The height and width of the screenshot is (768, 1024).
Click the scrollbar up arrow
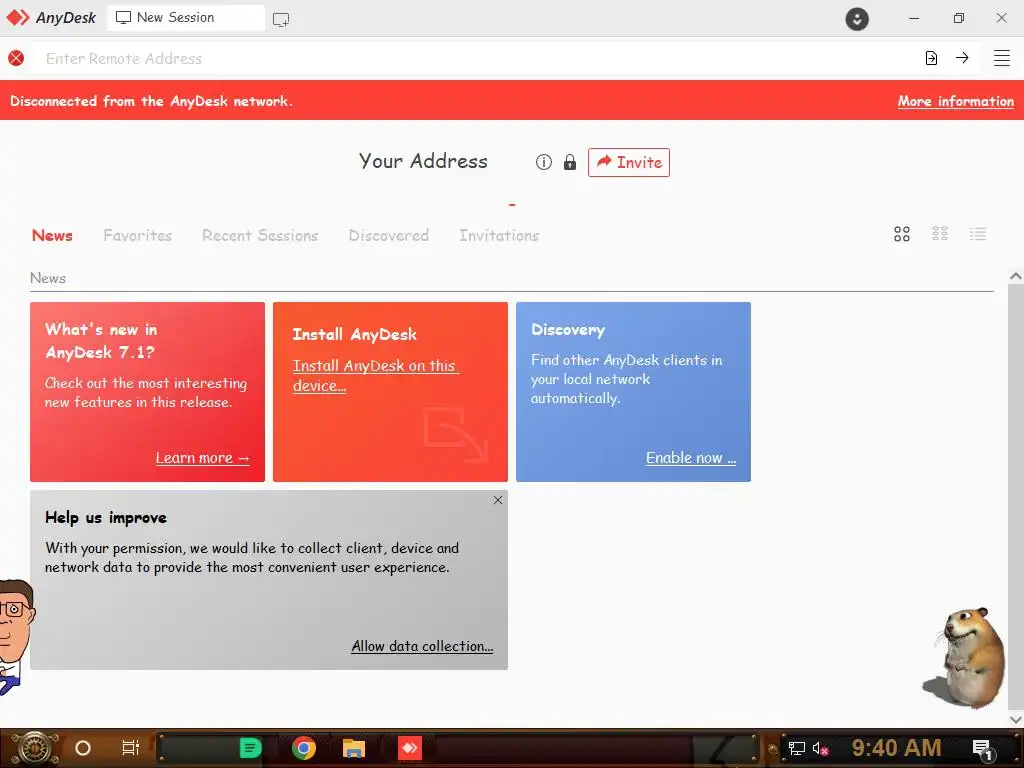[1016, 276]
